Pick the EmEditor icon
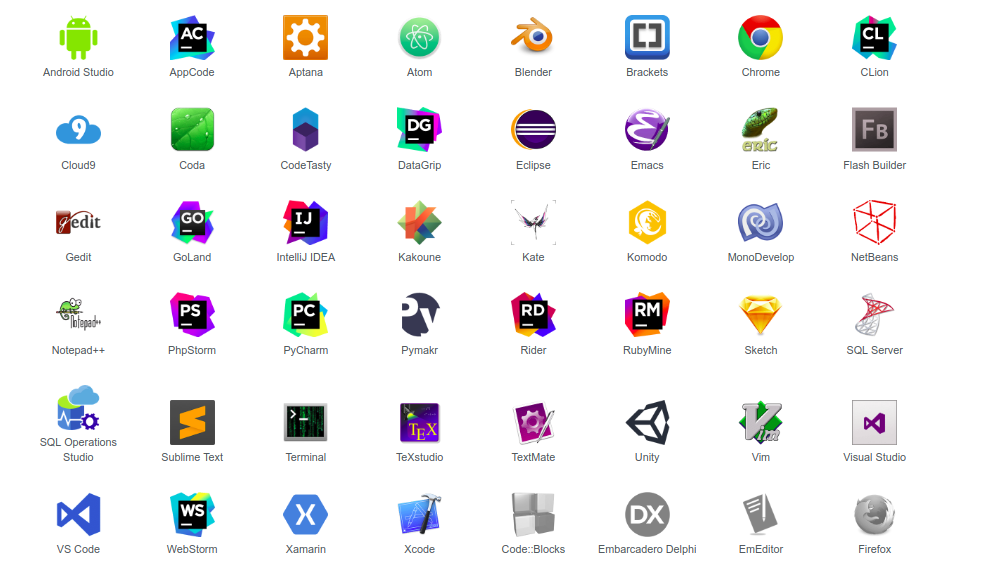The image size is (988, 579). [761, 515]
